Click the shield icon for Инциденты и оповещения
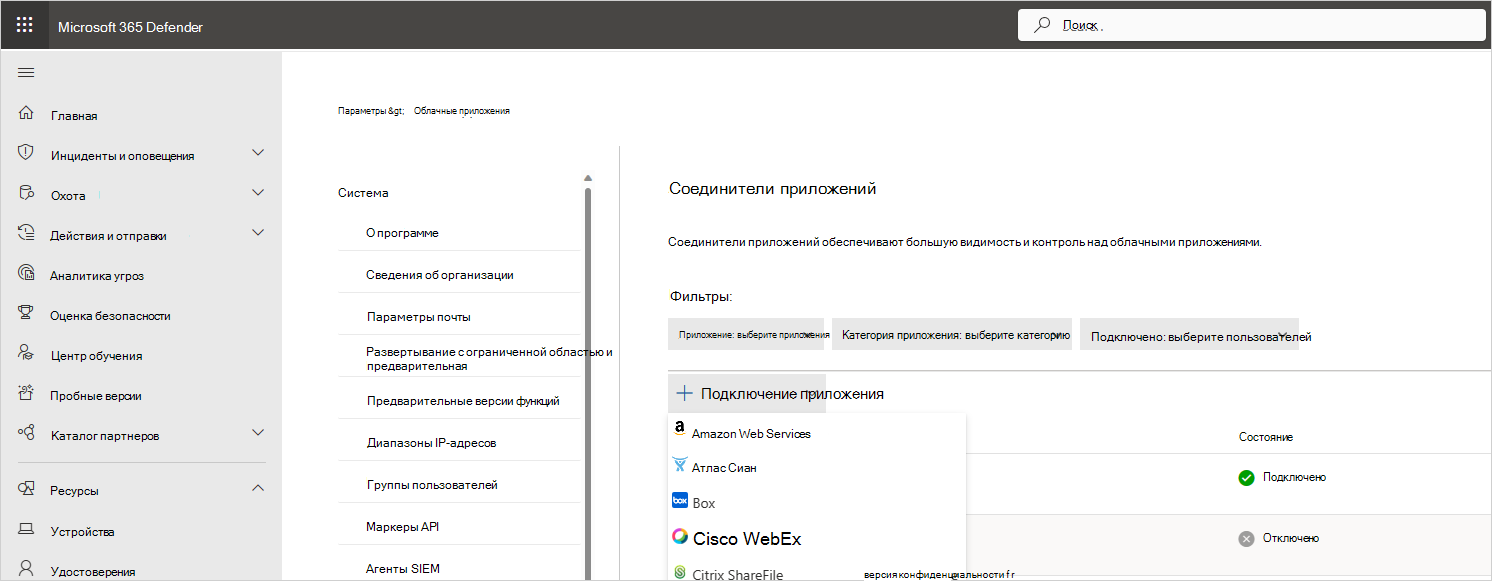 (27, 153)
